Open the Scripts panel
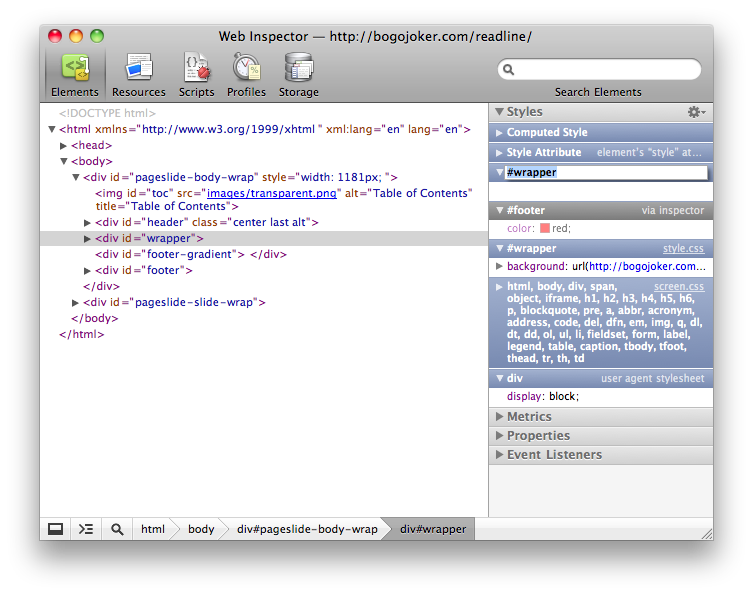 click(196, 75)
